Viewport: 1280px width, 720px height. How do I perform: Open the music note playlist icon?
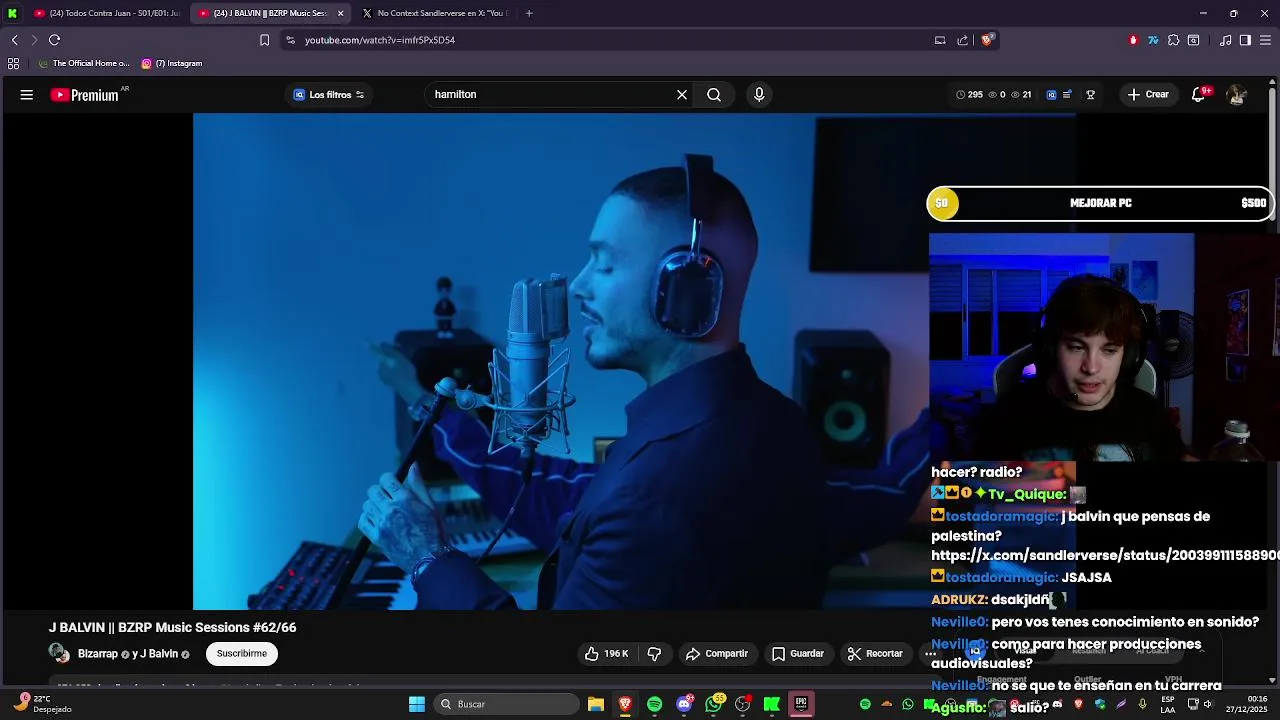tap(1226, 40)
